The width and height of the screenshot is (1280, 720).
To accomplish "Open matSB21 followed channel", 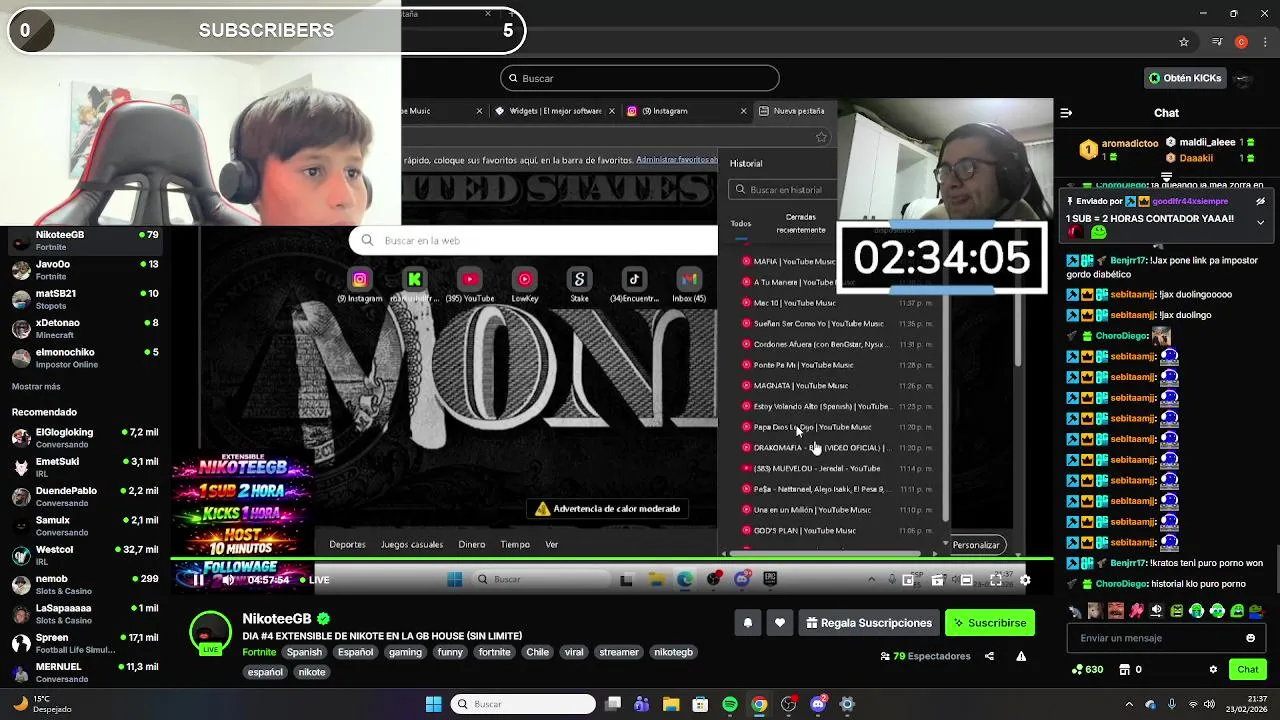I will tap(85, 299).
